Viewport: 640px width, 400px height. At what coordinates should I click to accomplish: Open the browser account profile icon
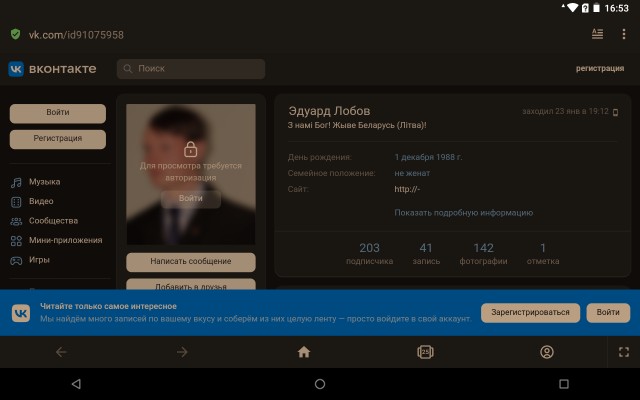point(547,352)
